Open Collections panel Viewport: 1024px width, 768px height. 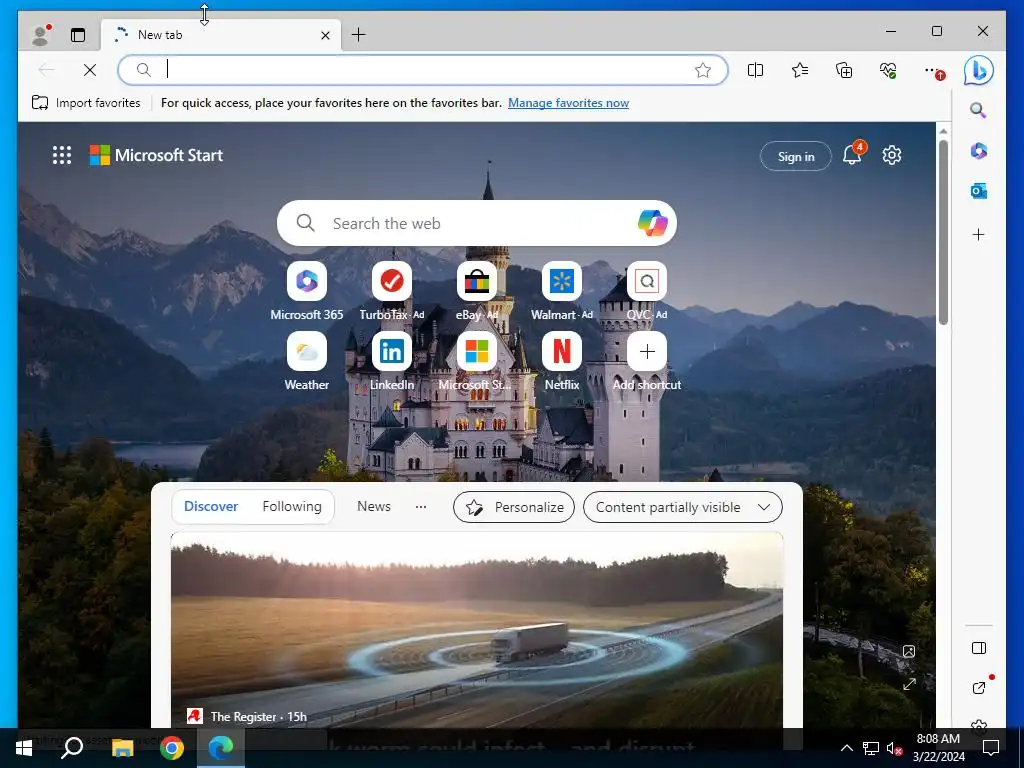pos(844,70)
